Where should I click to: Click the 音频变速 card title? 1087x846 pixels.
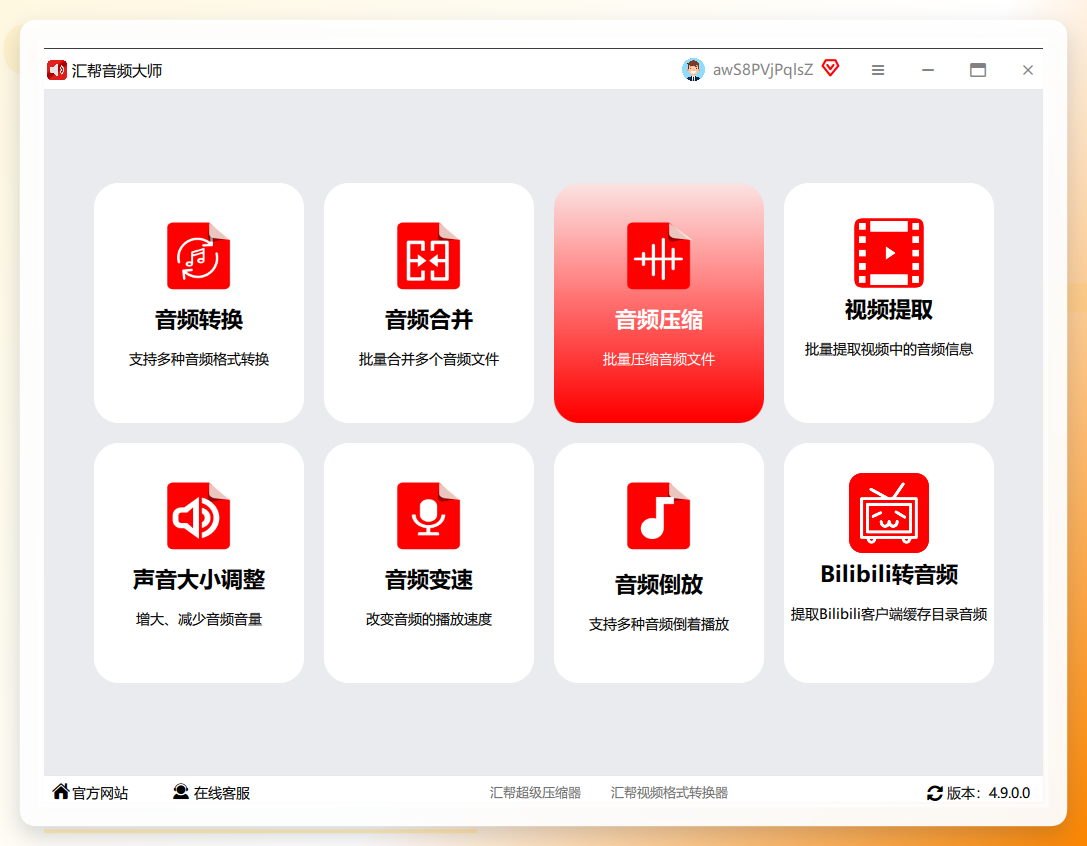point(429,580)
